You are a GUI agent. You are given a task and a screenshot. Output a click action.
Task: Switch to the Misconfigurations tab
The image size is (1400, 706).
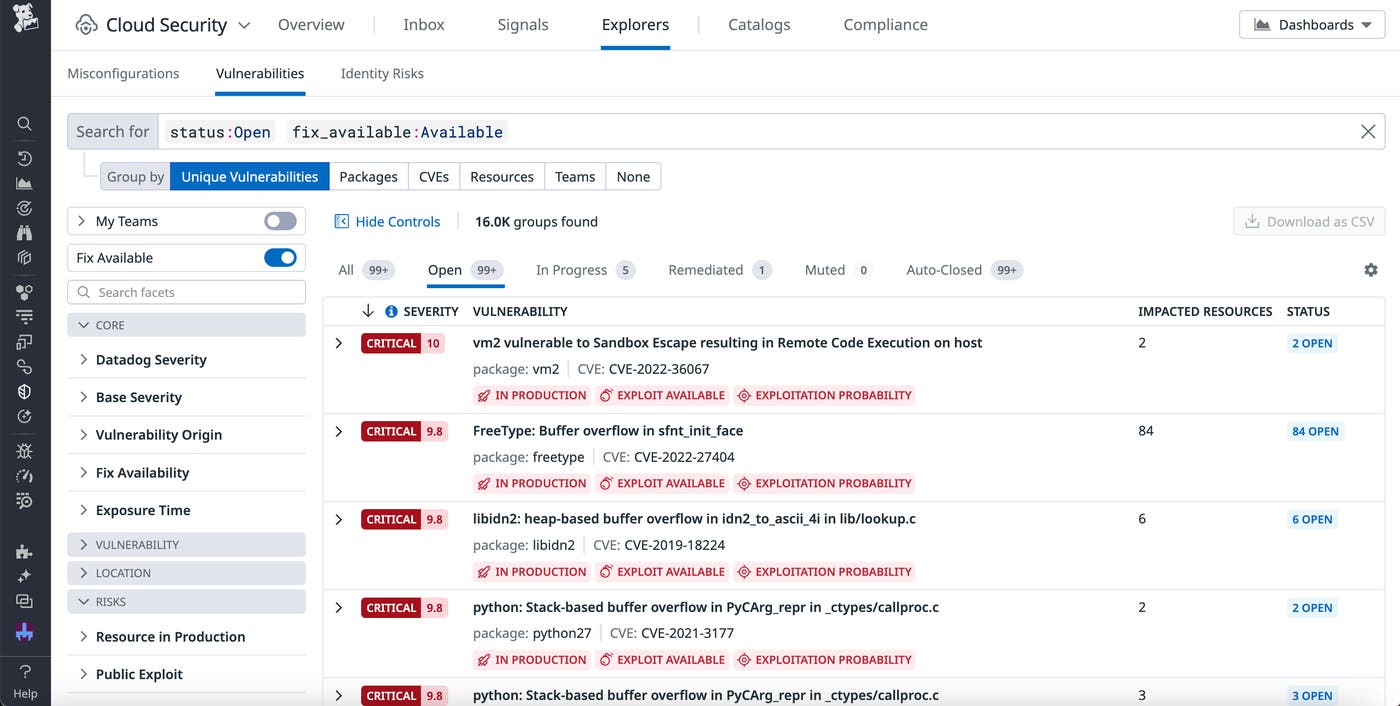point(123,73)
